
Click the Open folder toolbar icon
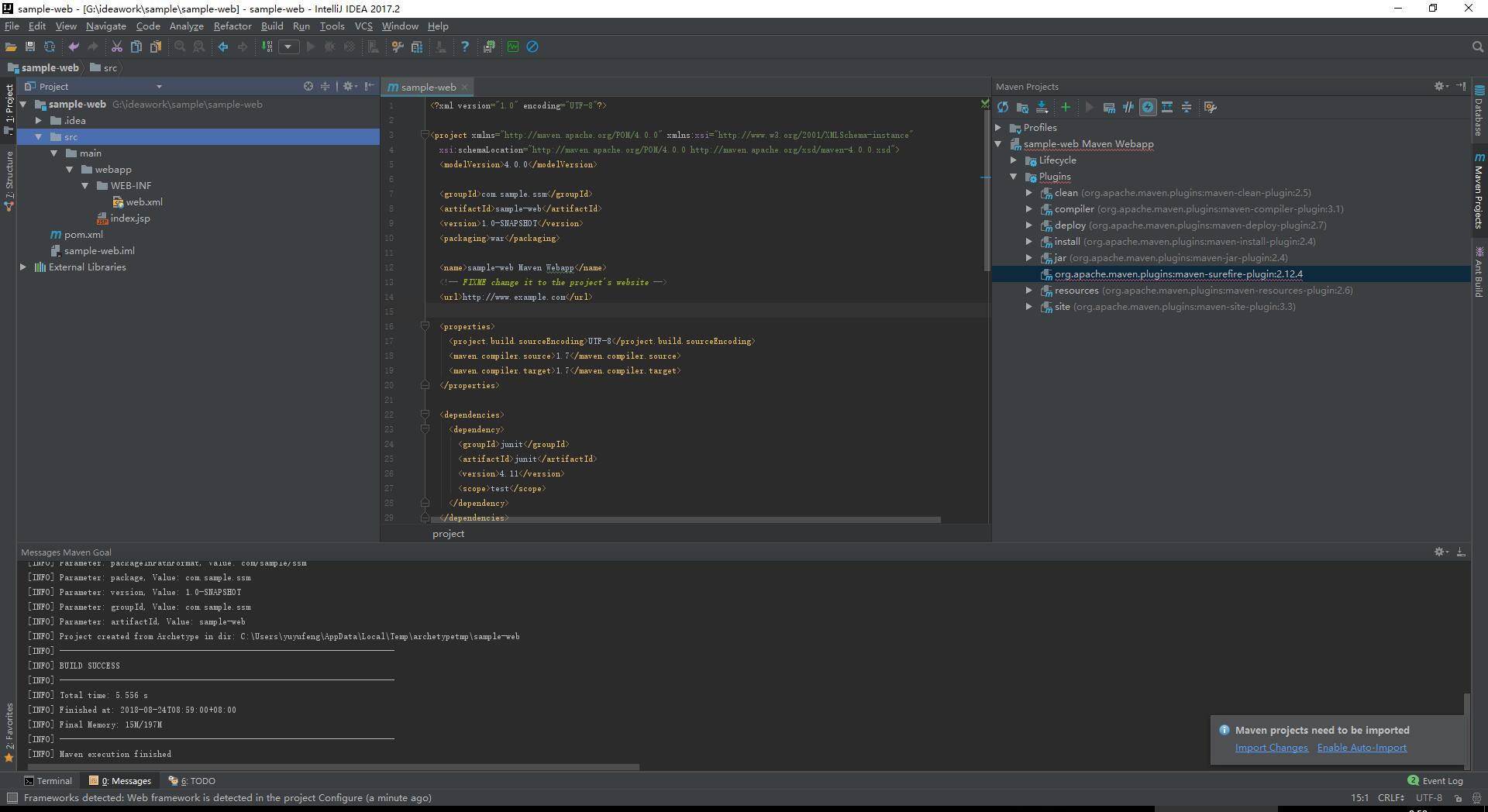tap(11, 46)
